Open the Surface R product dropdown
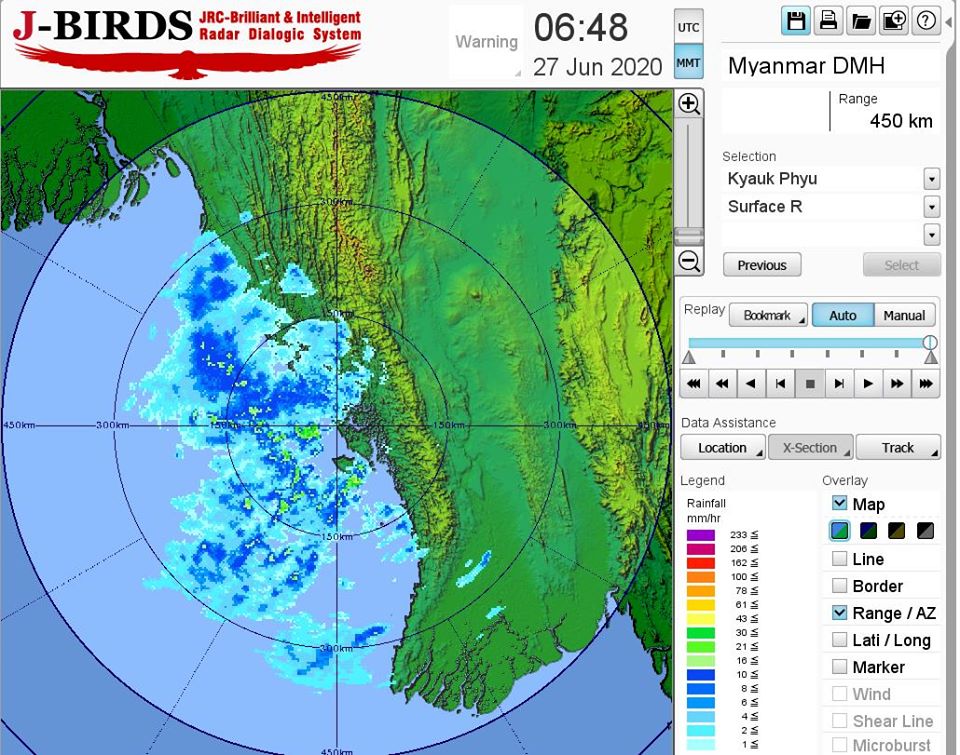This screenshot has width=960, height=755. (931, 207)
